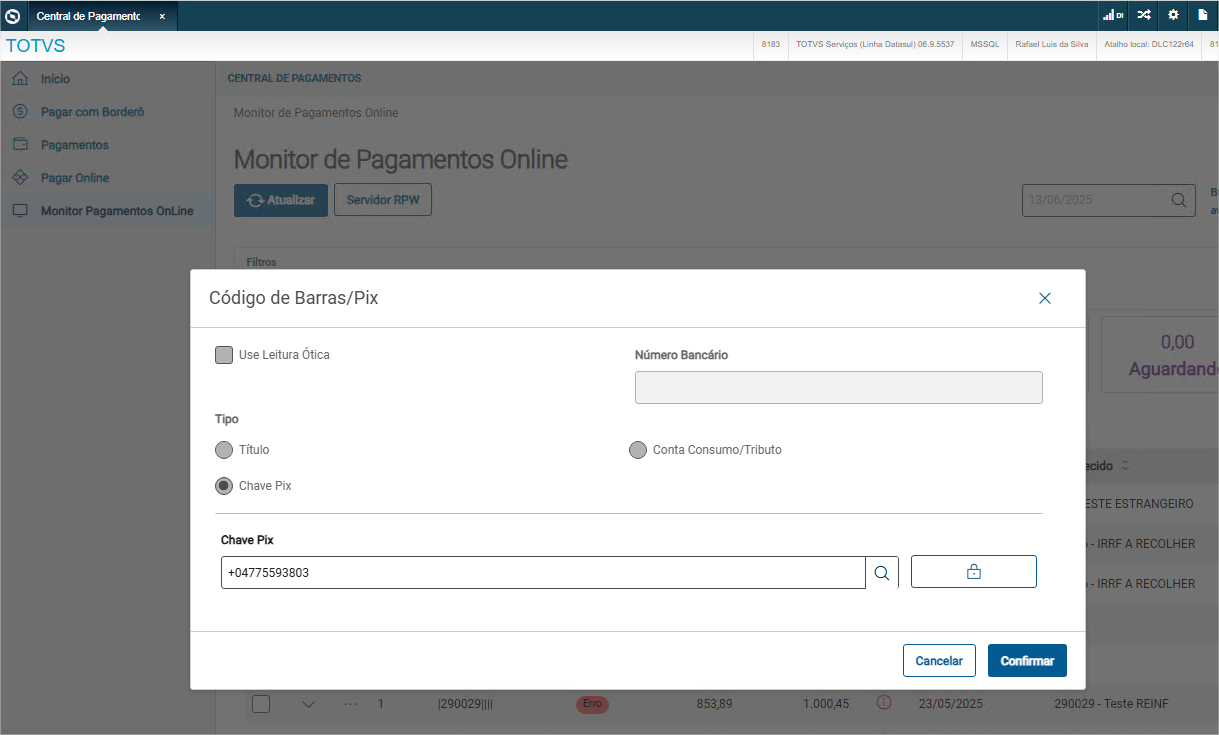The width and height of the screenshot is (1219, 735).
Task: Open the three-dots menu in row 290029
Action: tap(350, 704)
